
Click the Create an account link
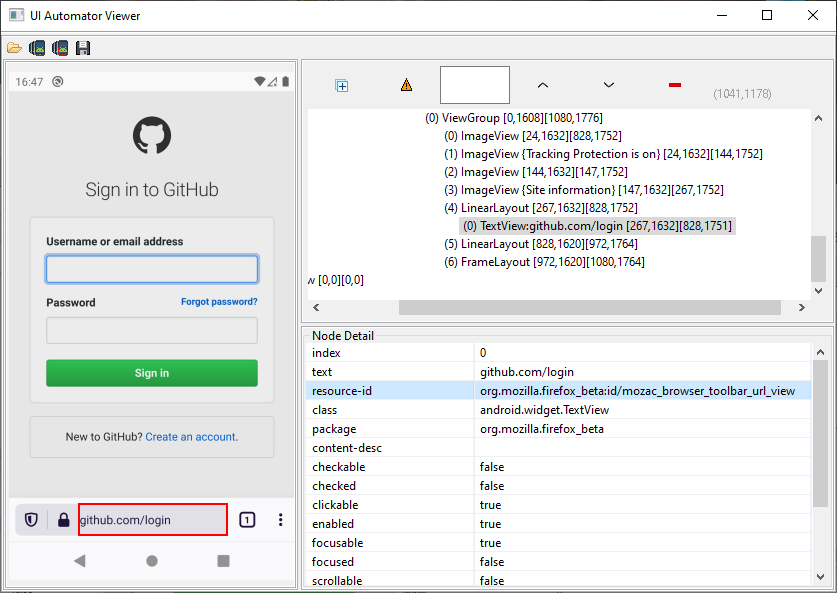pos(192,437)
